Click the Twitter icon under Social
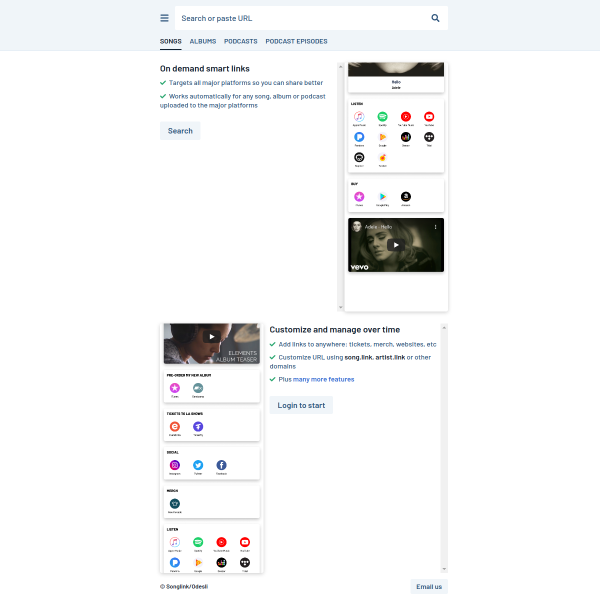Screen dimensions: 600x600 click(x=198, y=465)
